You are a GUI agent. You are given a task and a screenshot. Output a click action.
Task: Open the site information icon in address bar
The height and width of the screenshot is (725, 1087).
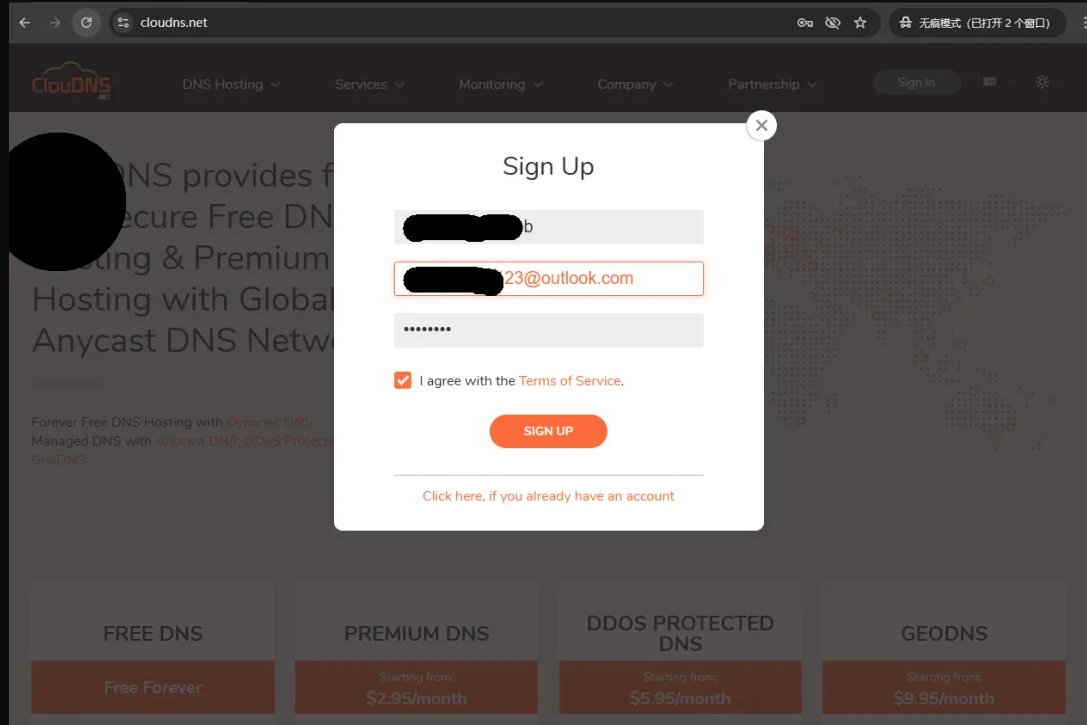123,23
